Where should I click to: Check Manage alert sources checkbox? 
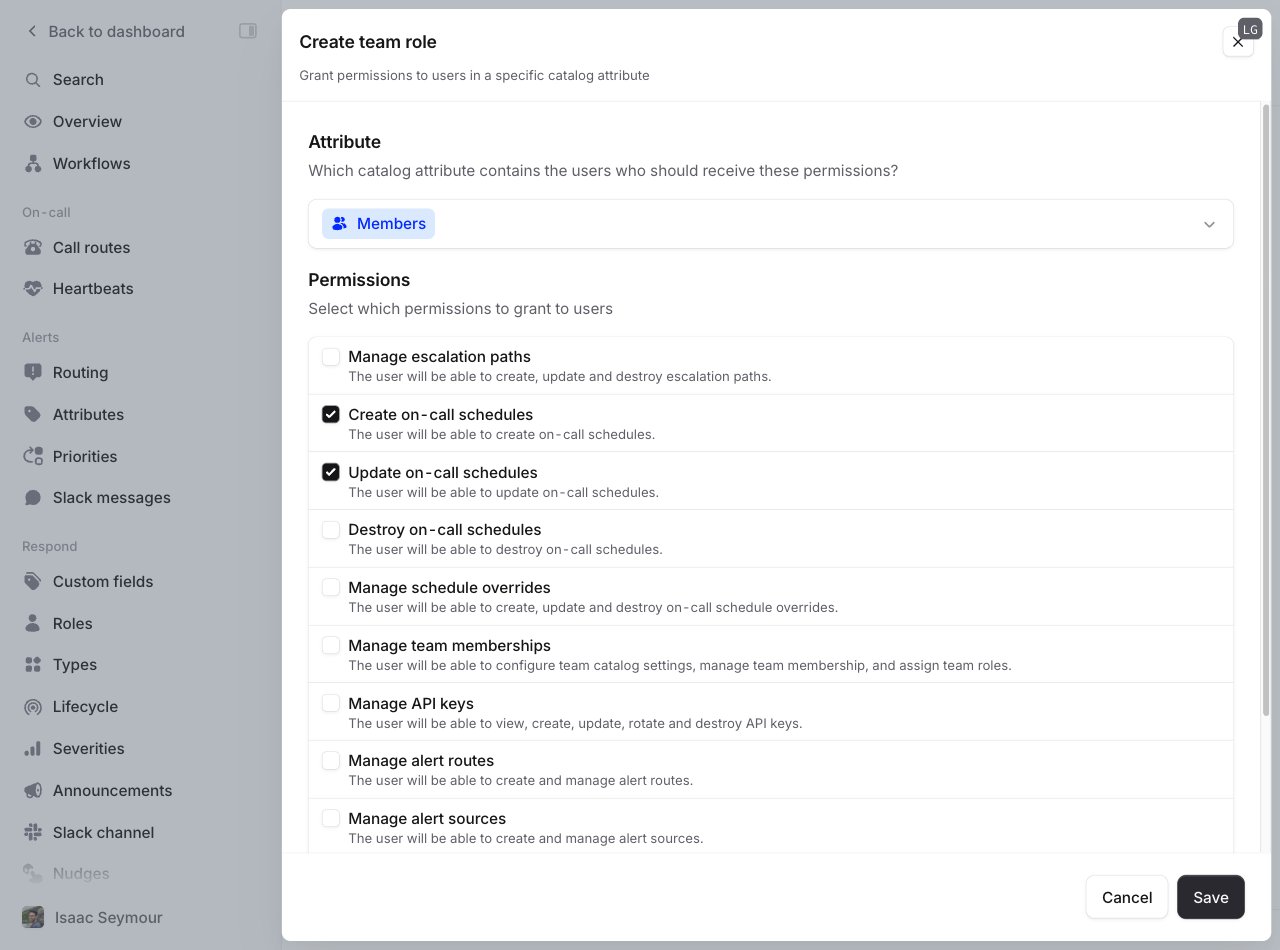click(x=331, y=819)
